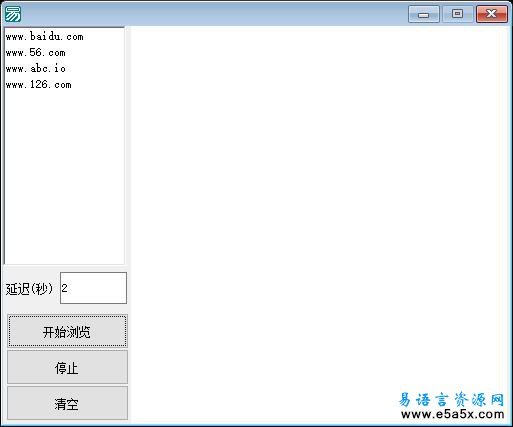513x427 pixels.
Task: Click the gray divider between URL list and browser pane
Action: (128, 147)
